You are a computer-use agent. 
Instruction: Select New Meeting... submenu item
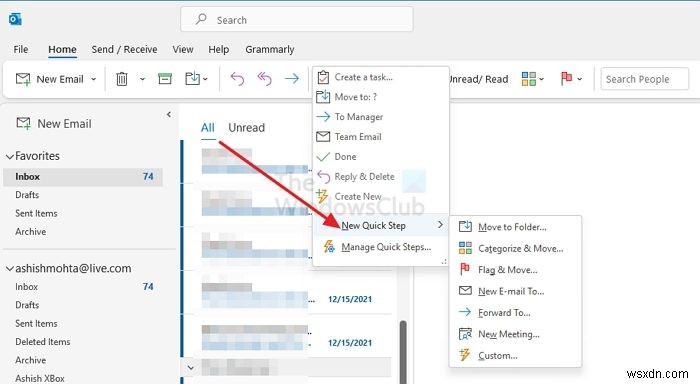pos(515,334)
